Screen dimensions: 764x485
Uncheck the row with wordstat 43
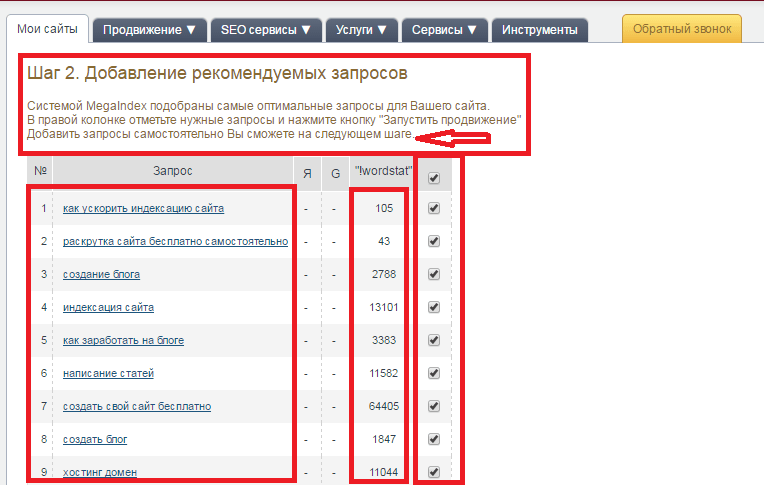pyautogui.click(x=434, y=241)
